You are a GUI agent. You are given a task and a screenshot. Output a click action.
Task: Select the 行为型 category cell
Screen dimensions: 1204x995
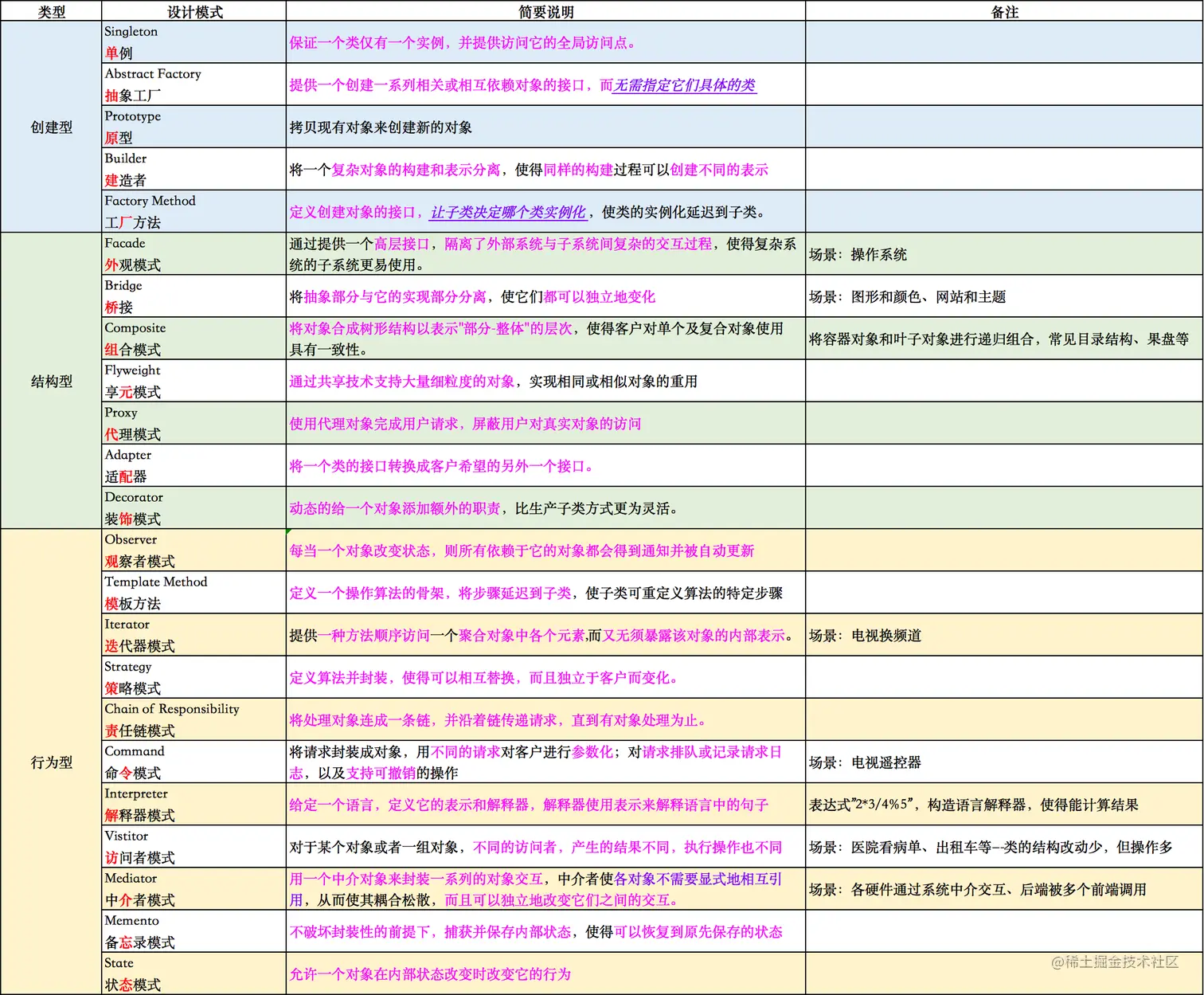[x=50, y=762]
